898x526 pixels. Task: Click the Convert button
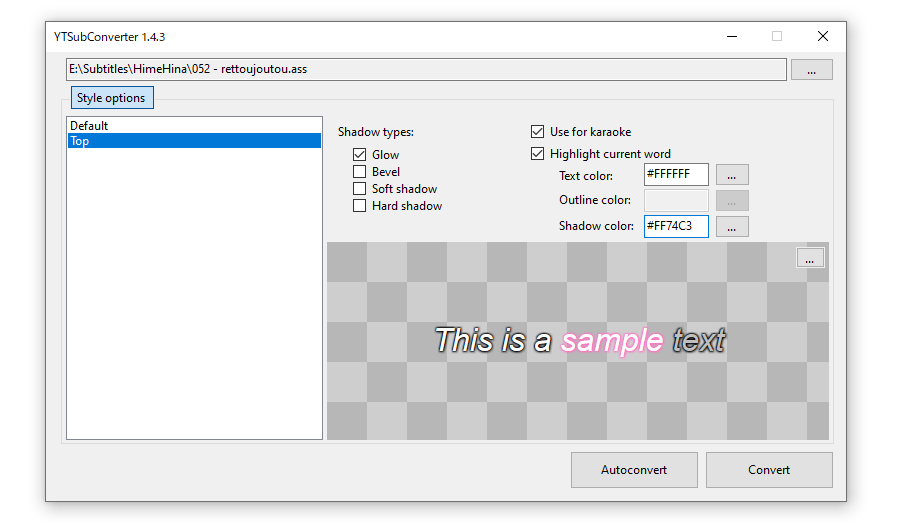pyautogui.click(x=769, y=470)
